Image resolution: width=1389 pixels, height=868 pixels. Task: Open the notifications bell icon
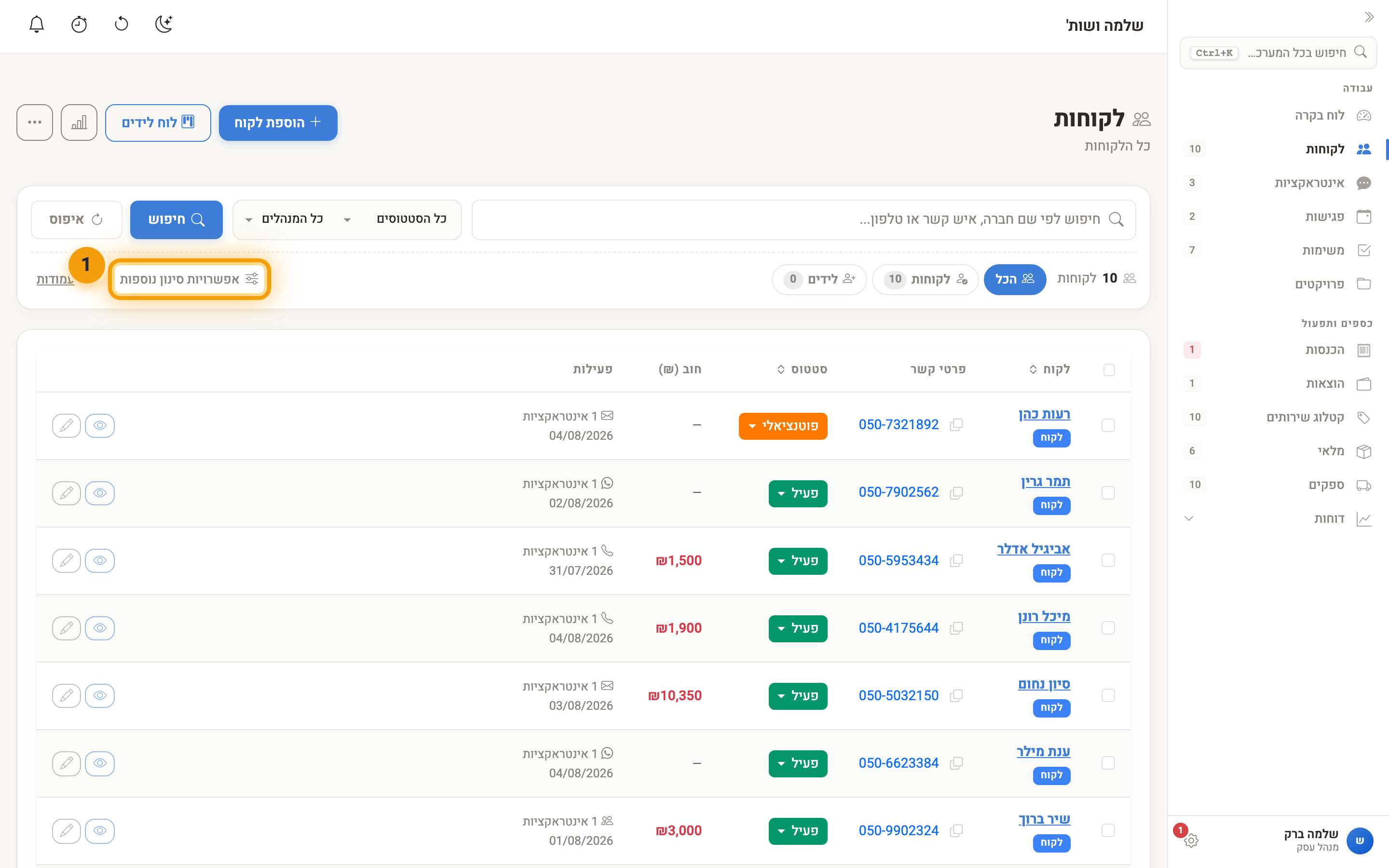(x=37, y=24)
